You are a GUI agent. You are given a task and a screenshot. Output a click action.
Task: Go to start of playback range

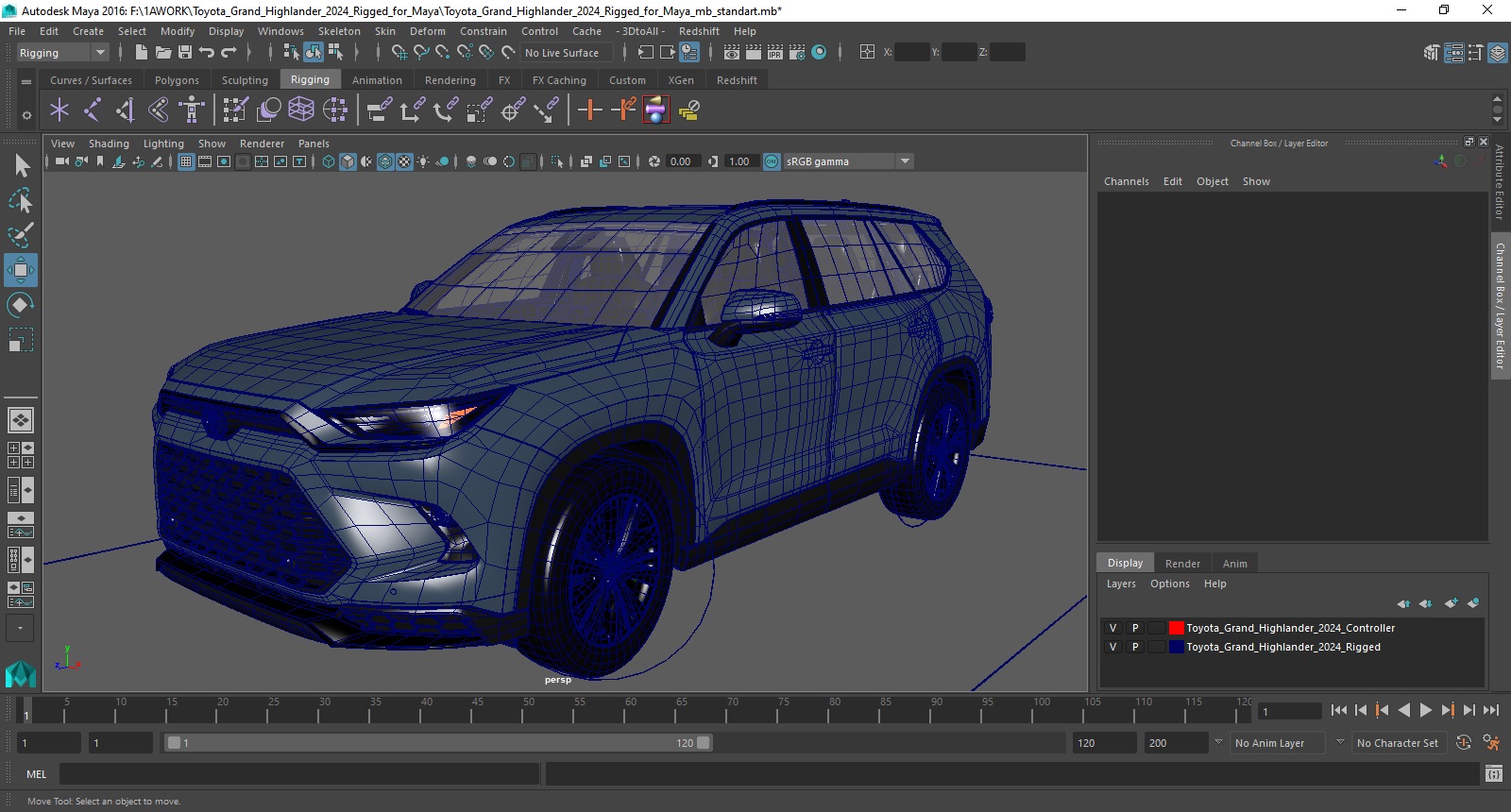coord(1339,710)
